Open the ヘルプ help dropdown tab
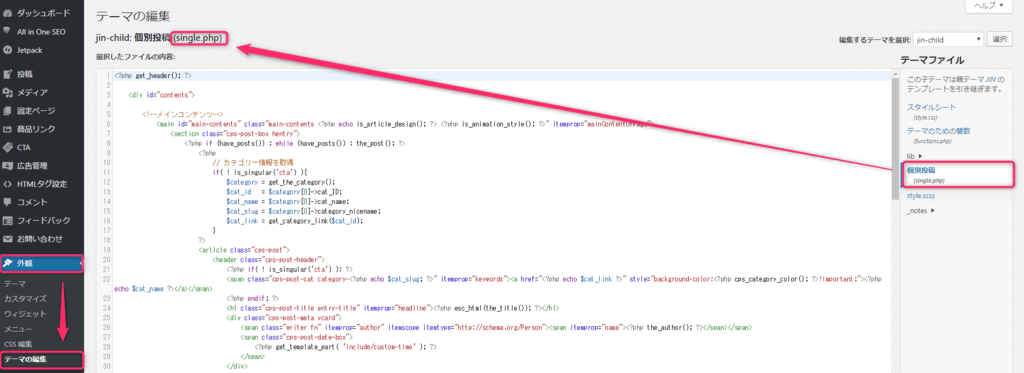Screen dimensions: 1024x373 [989, 5]
